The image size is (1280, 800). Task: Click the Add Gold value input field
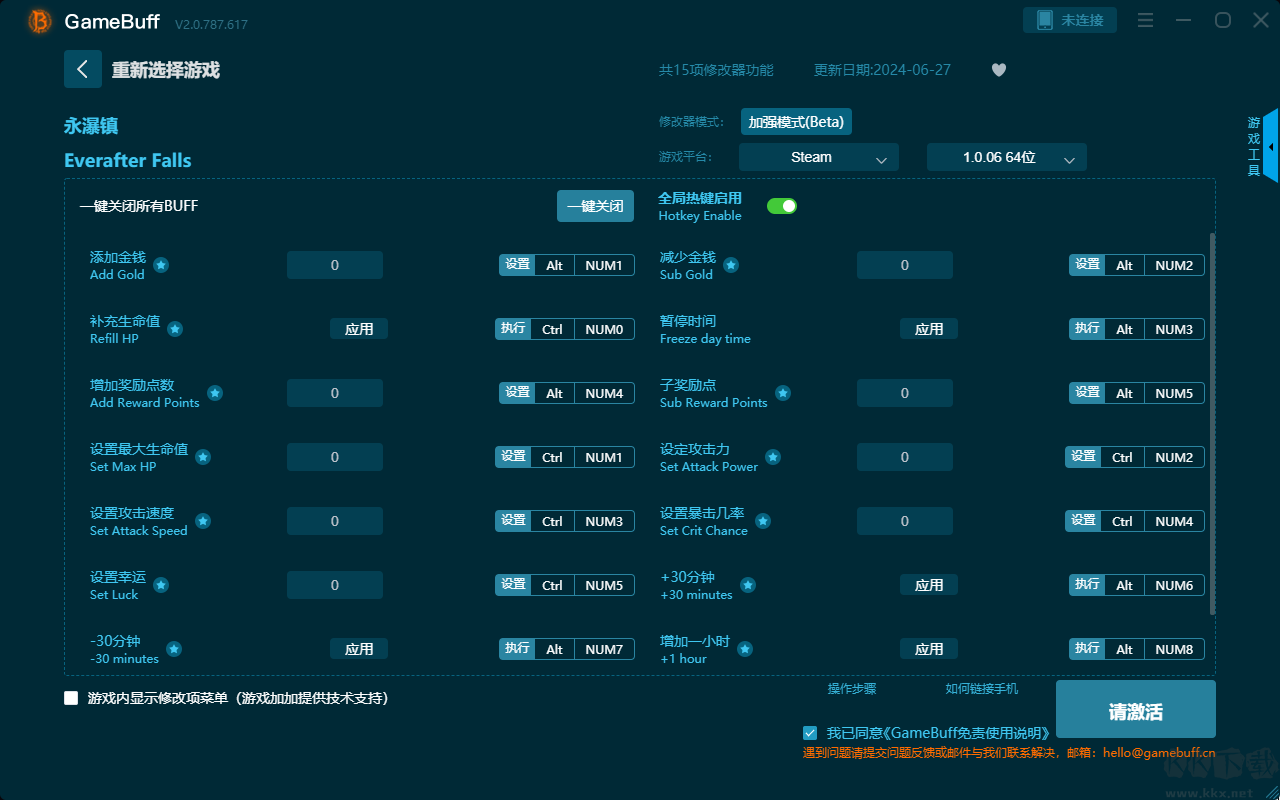[334, 265]
